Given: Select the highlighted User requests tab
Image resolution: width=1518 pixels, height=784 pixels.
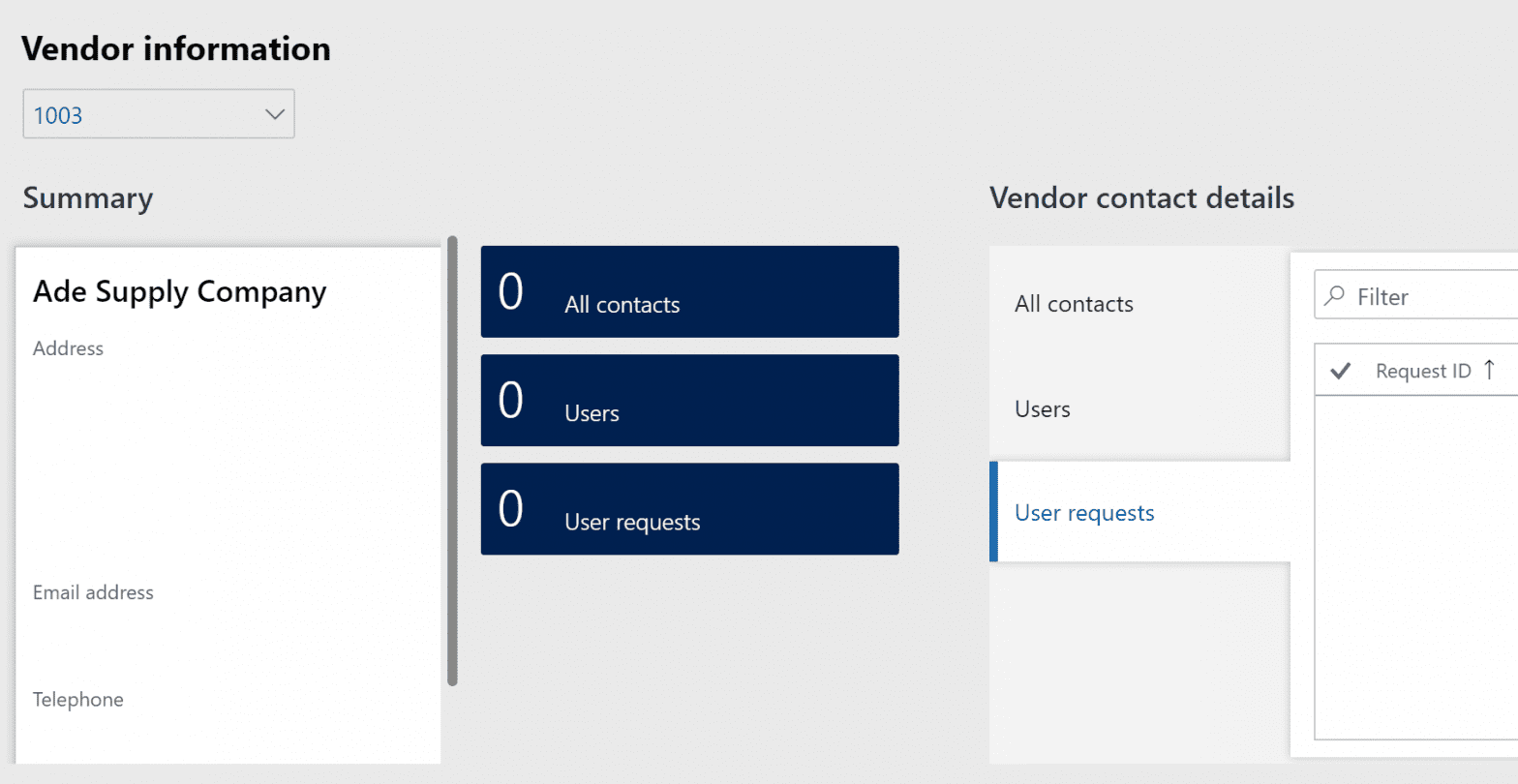Looking at the screenshot, I should [1084, 513].
